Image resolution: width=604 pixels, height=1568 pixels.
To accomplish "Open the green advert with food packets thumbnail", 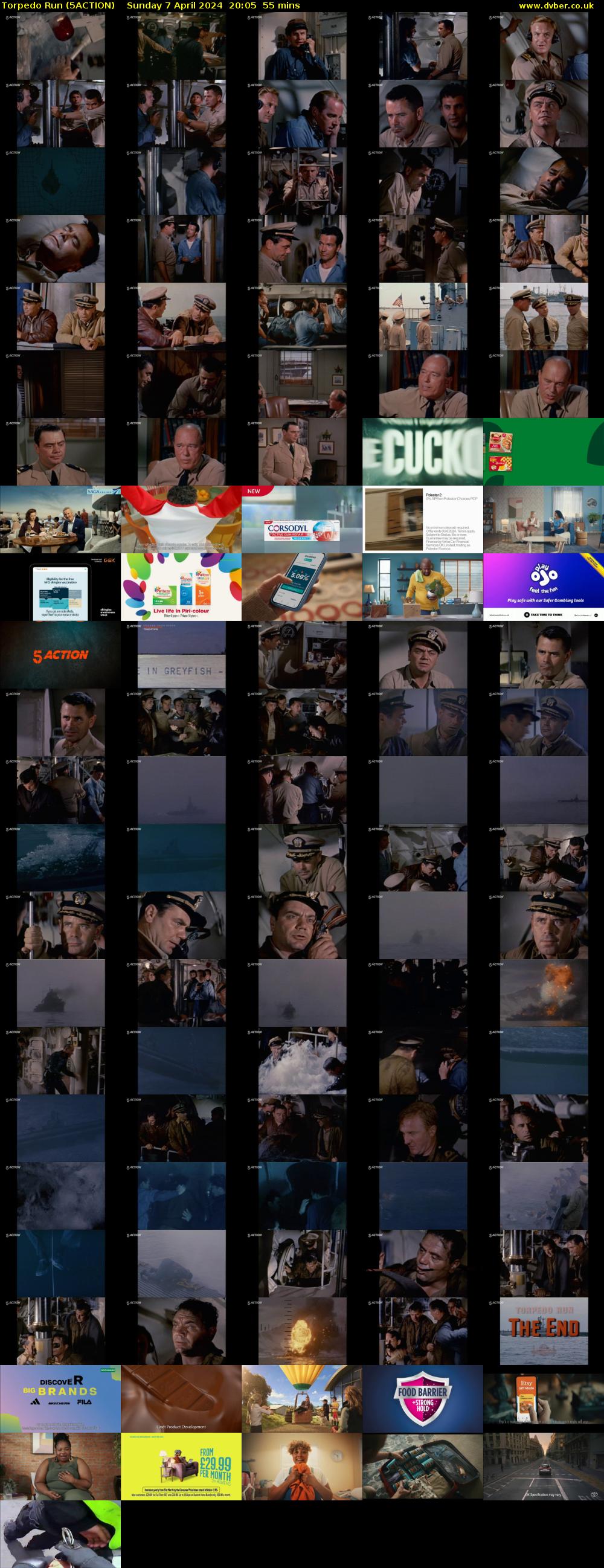I will click(544, 452).
